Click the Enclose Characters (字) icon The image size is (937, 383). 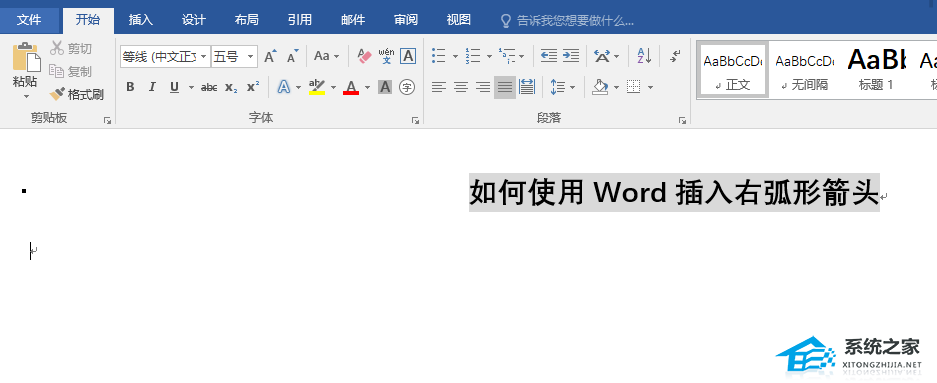pyautogui.click(x=408, y=87)
